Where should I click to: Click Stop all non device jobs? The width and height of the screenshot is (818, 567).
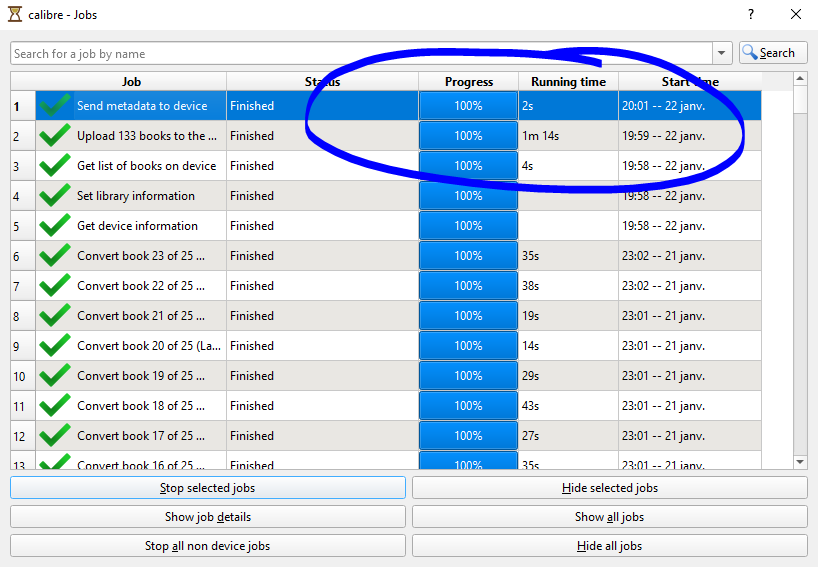[208, 546]
